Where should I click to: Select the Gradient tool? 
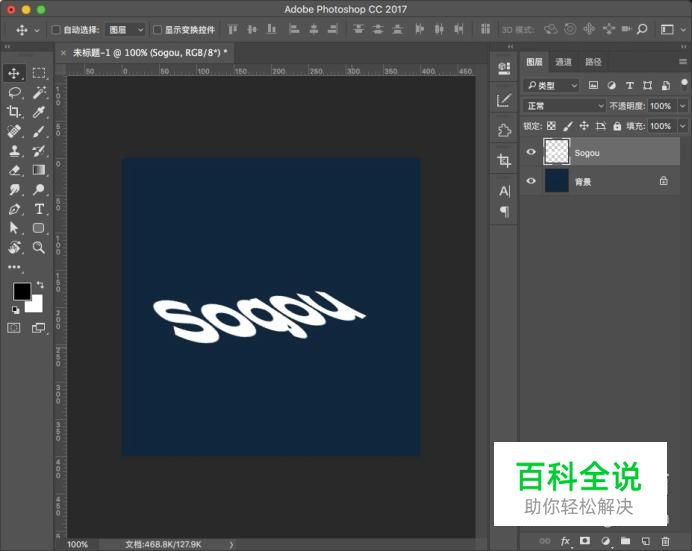[39, 170]
